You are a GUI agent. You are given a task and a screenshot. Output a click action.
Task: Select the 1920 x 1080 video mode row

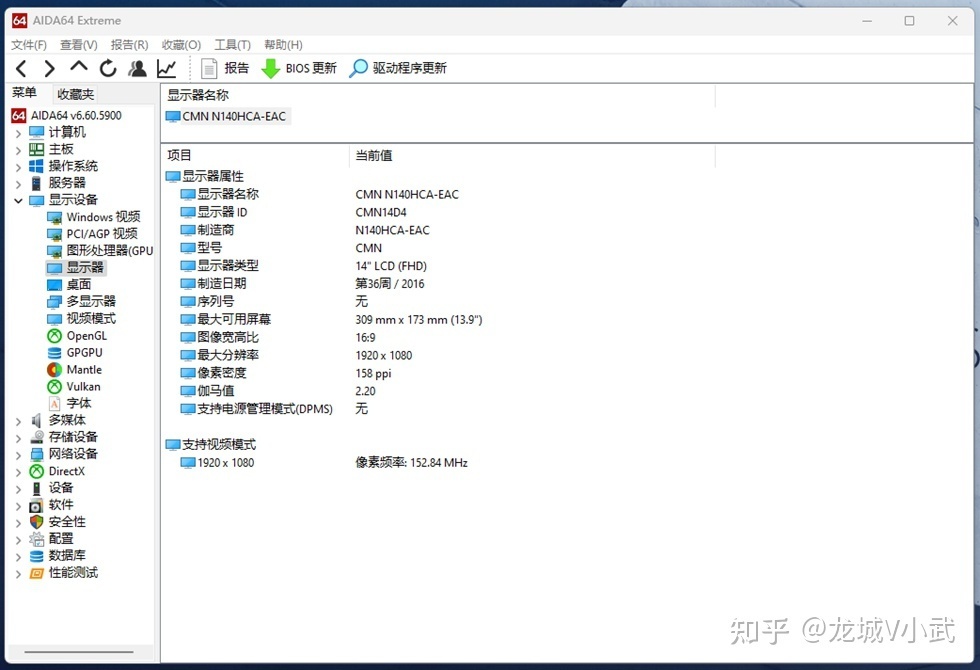pos(324,463)
